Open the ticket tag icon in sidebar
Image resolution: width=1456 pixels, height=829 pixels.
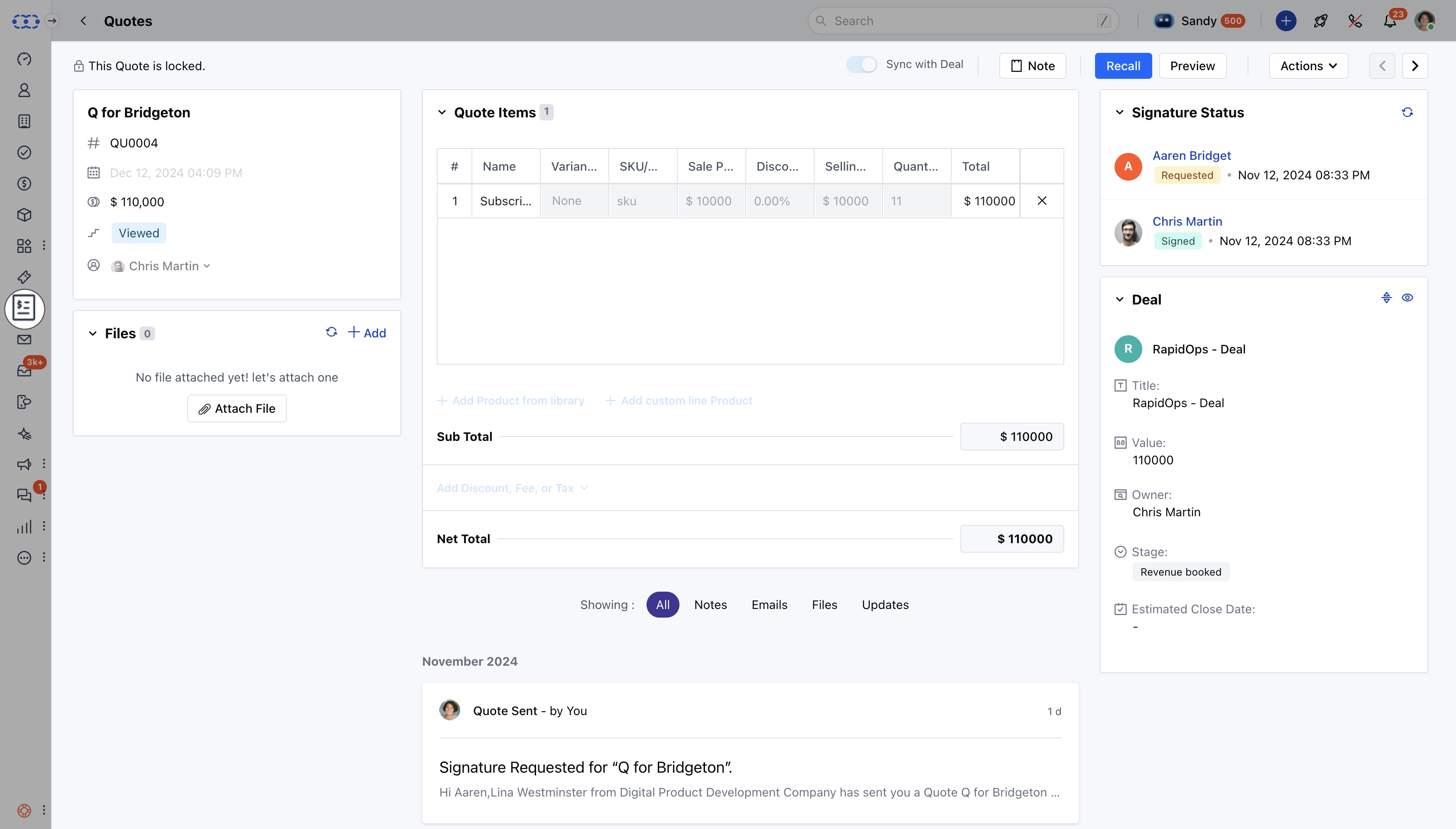(24, 277)
